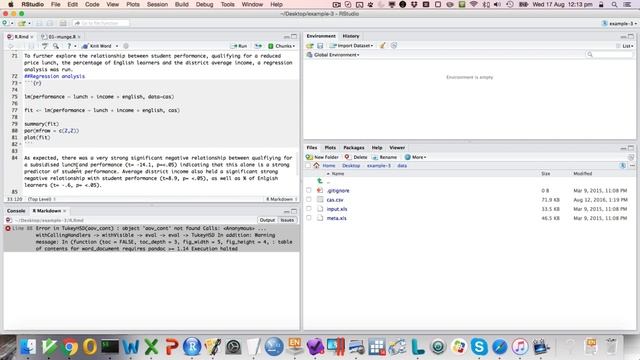Open the Knit Word options dropdown arrow
The height and width of the screenshot is (360, 640).
117,46
